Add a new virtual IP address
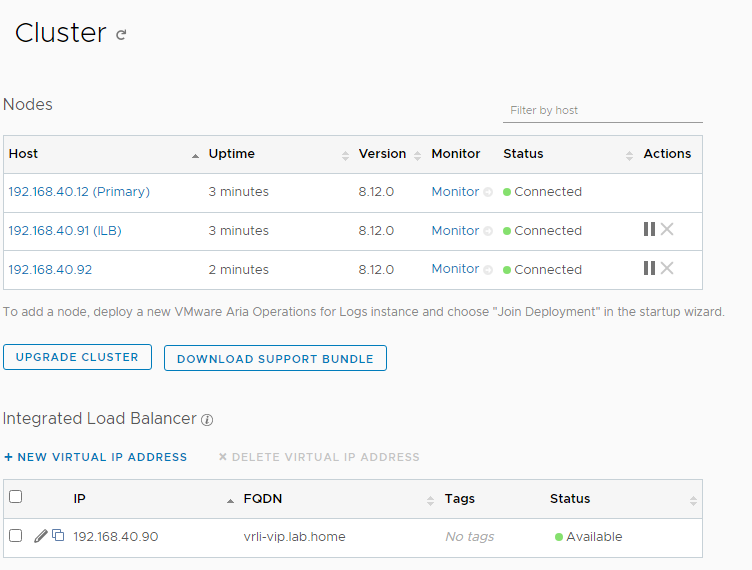The height and width of the screenshot is (570, 752). pos(95,457)
